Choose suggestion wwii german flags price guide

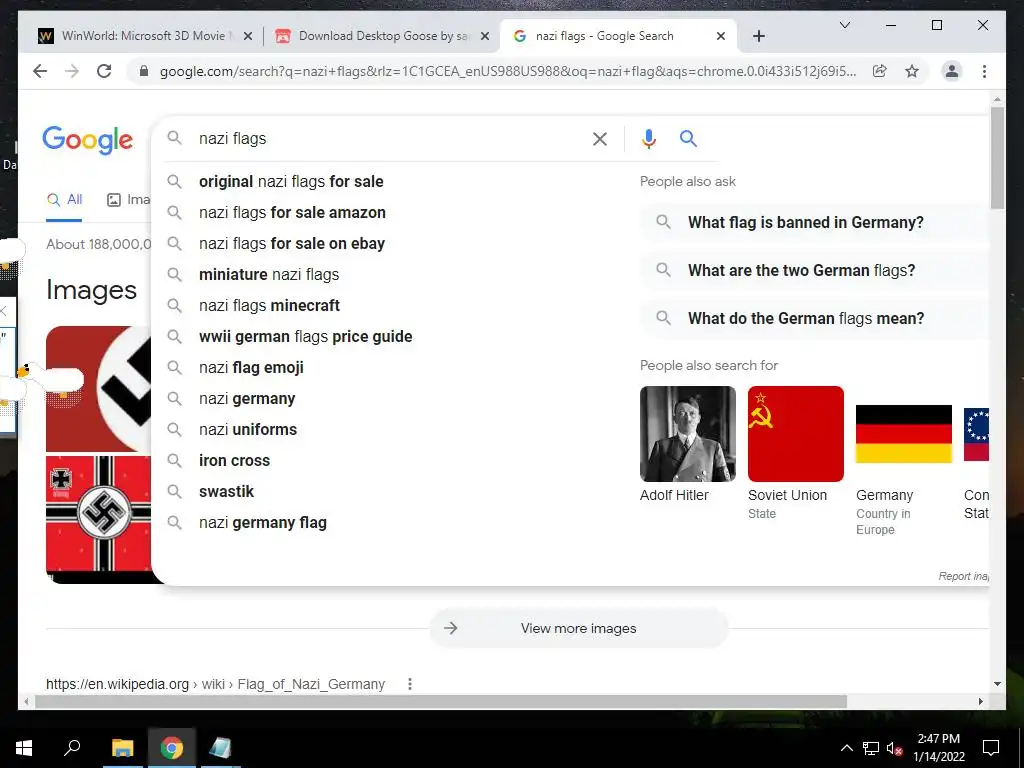(306, 336)
